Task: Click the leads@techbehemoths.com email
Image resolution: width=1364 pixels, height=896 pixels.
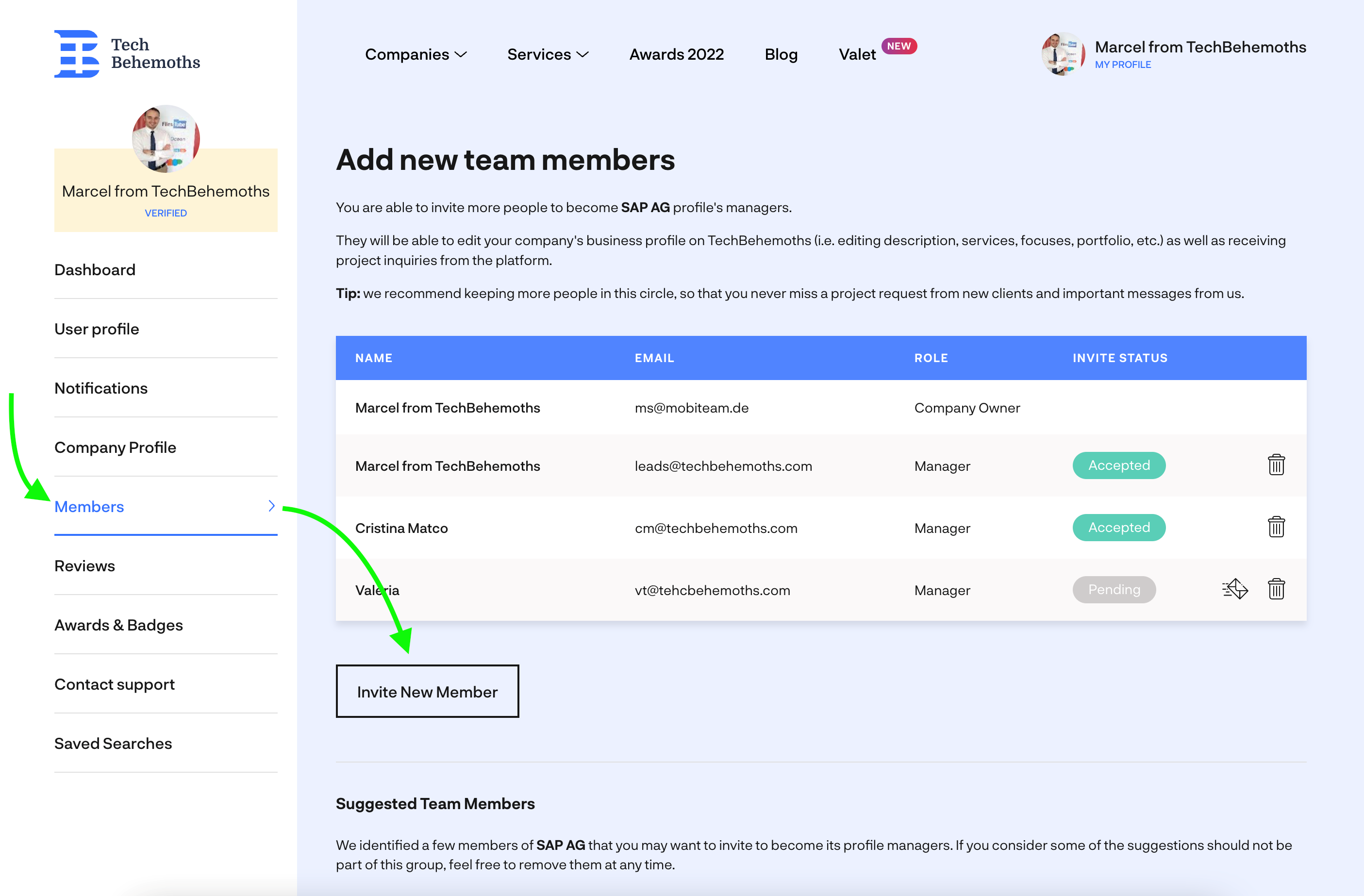Action: [x=723, y=466]
